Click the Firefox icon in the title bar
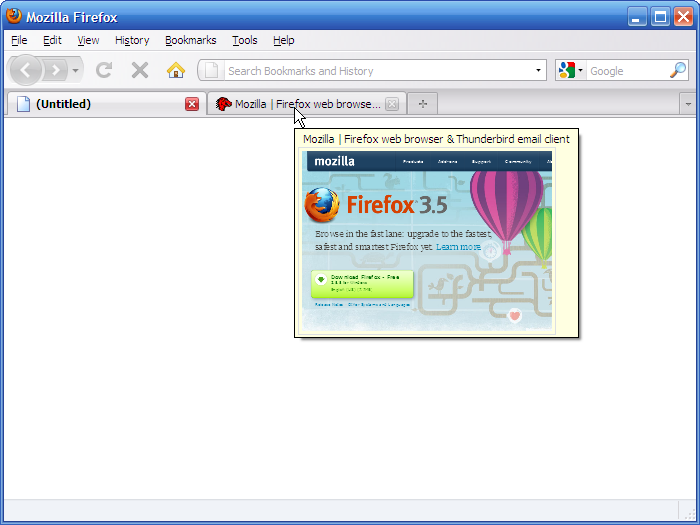 pos(14,16)
